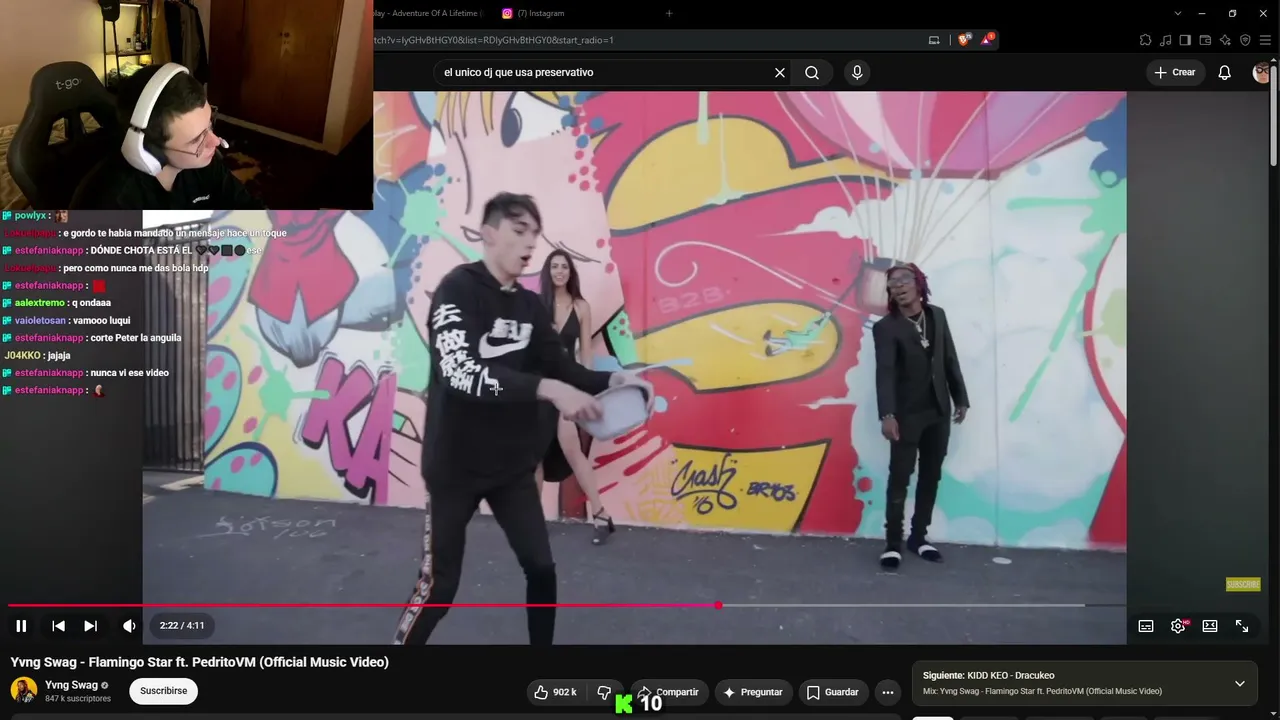Toggle the browser sidebar panel
The width and height of the screenshot is (1280, 720).
(1185, 40)
